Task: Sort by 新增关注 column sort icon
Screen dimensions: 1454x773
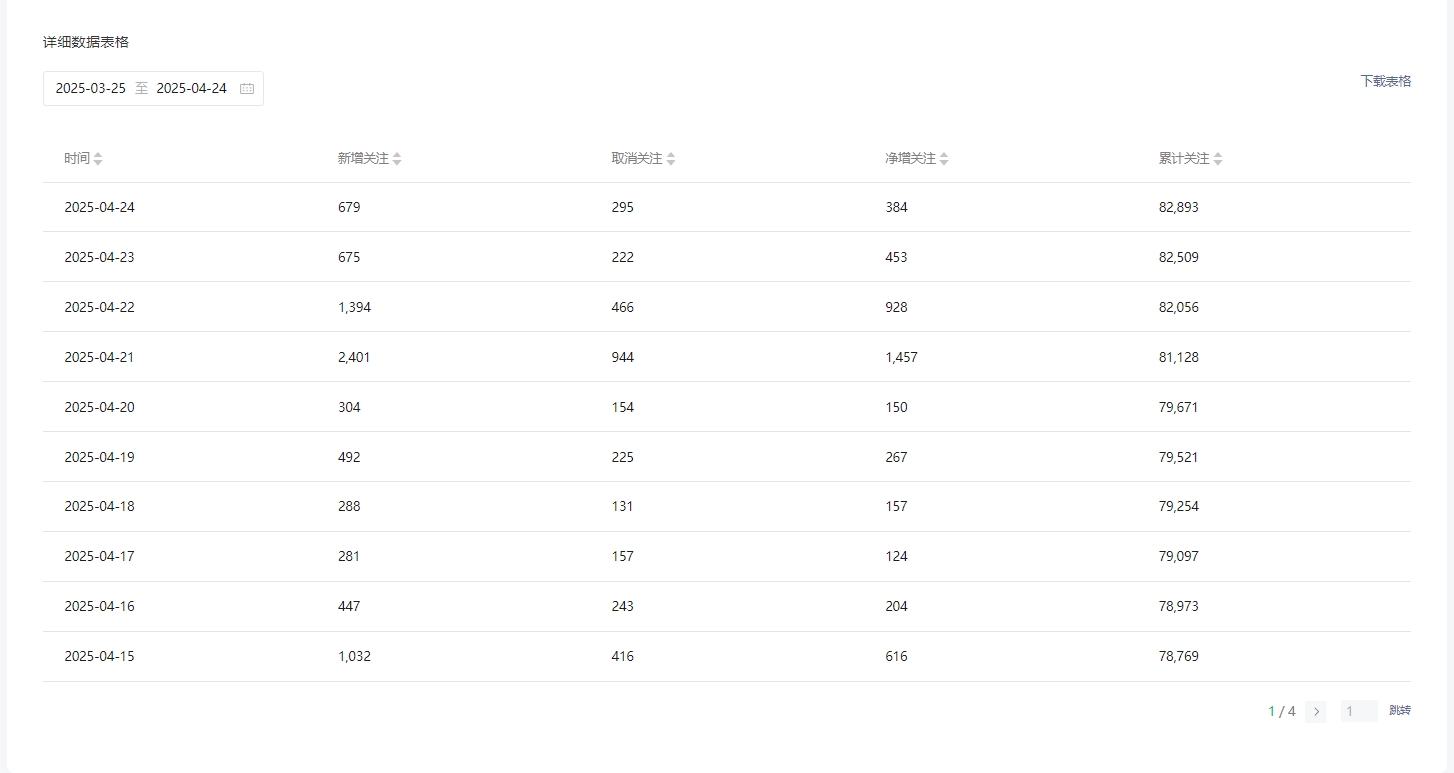Action: (397, 159)
